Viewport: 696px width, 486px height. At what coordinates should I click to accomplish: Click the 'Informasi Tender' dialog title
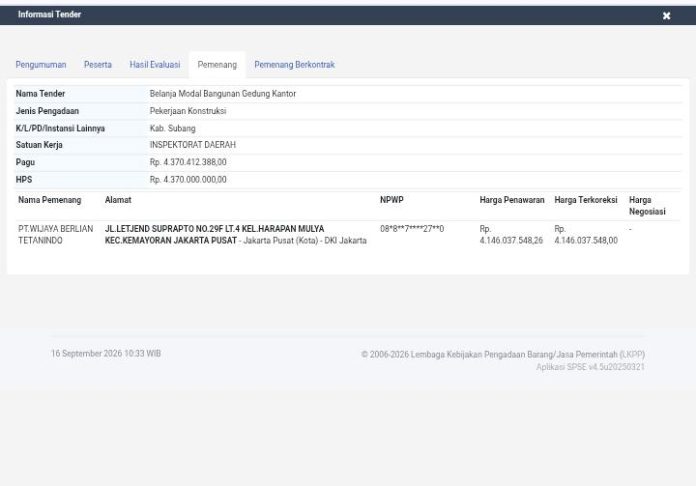tap(49, 14)
